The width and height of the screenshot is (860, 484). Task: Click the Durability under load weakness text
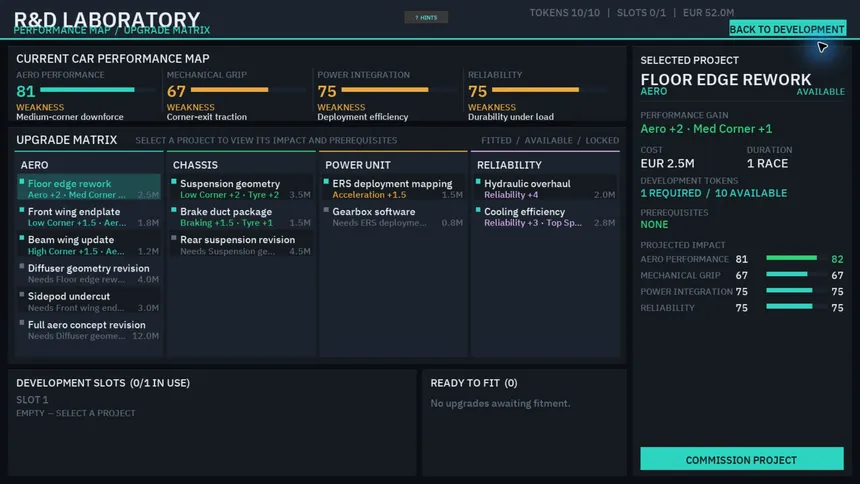tap(511, 117)
